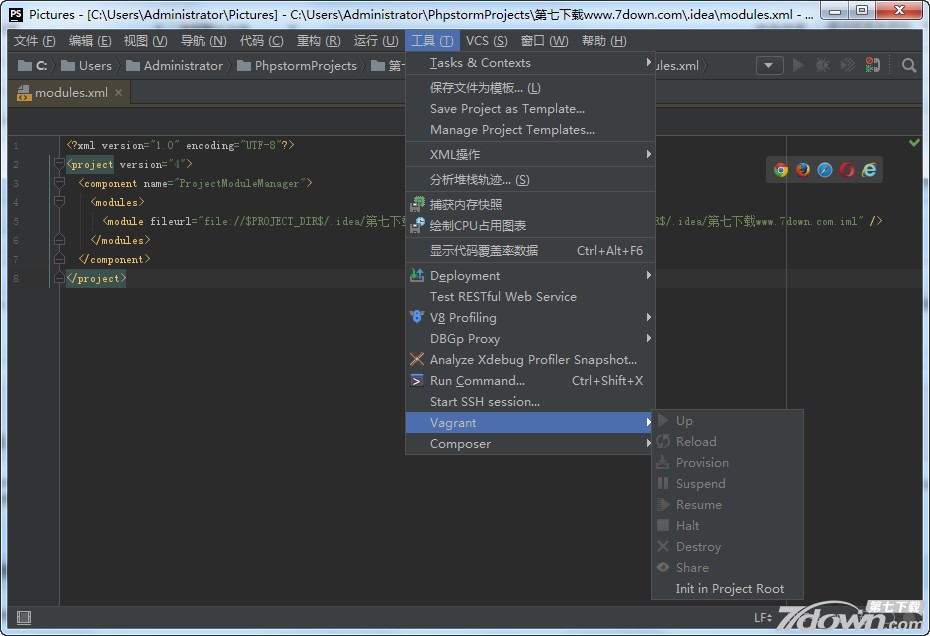The height and width of the screenshot is (636, 930).
Task: Click the listen for debug connections phone icon
Action: [x=873, y=65]
